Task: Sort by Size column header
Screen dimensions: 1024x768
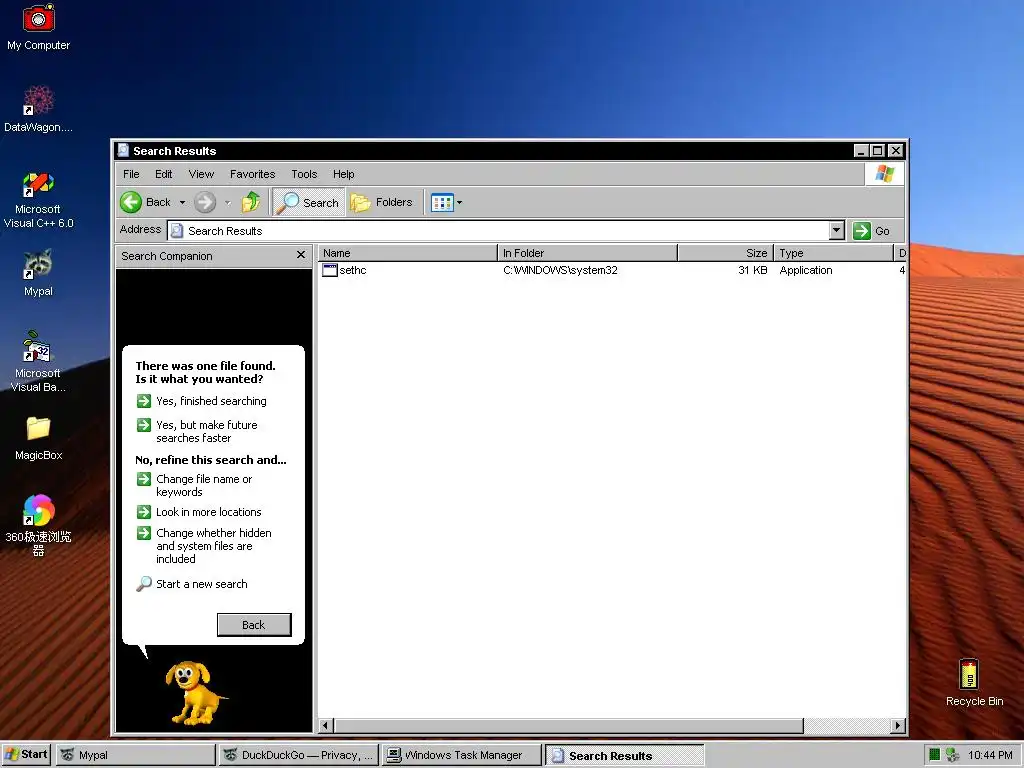Action: (726, 253)
